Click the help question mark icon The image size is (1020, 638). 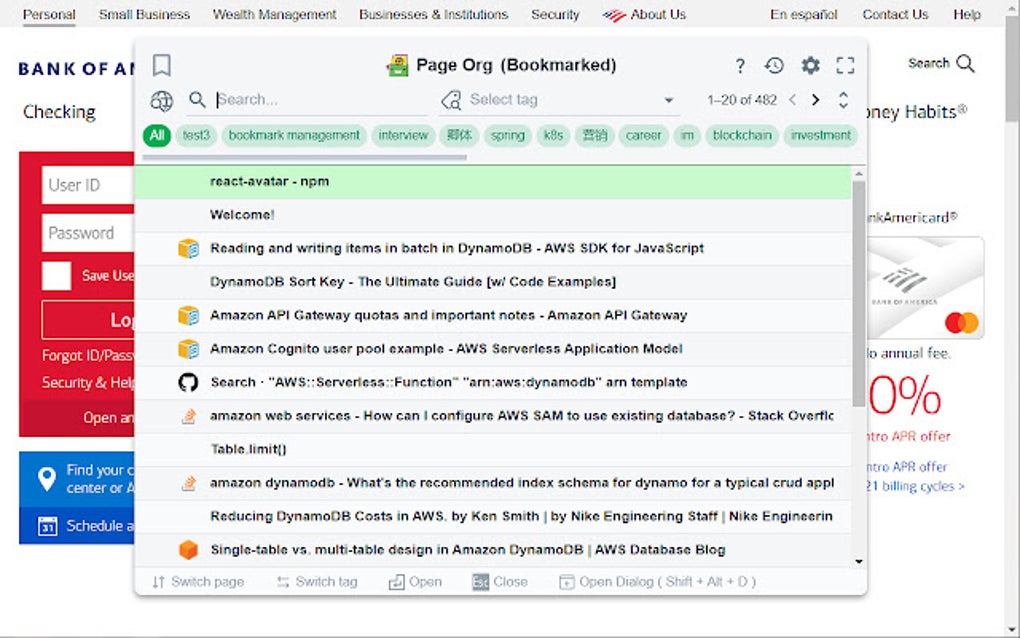click(740, 64)
